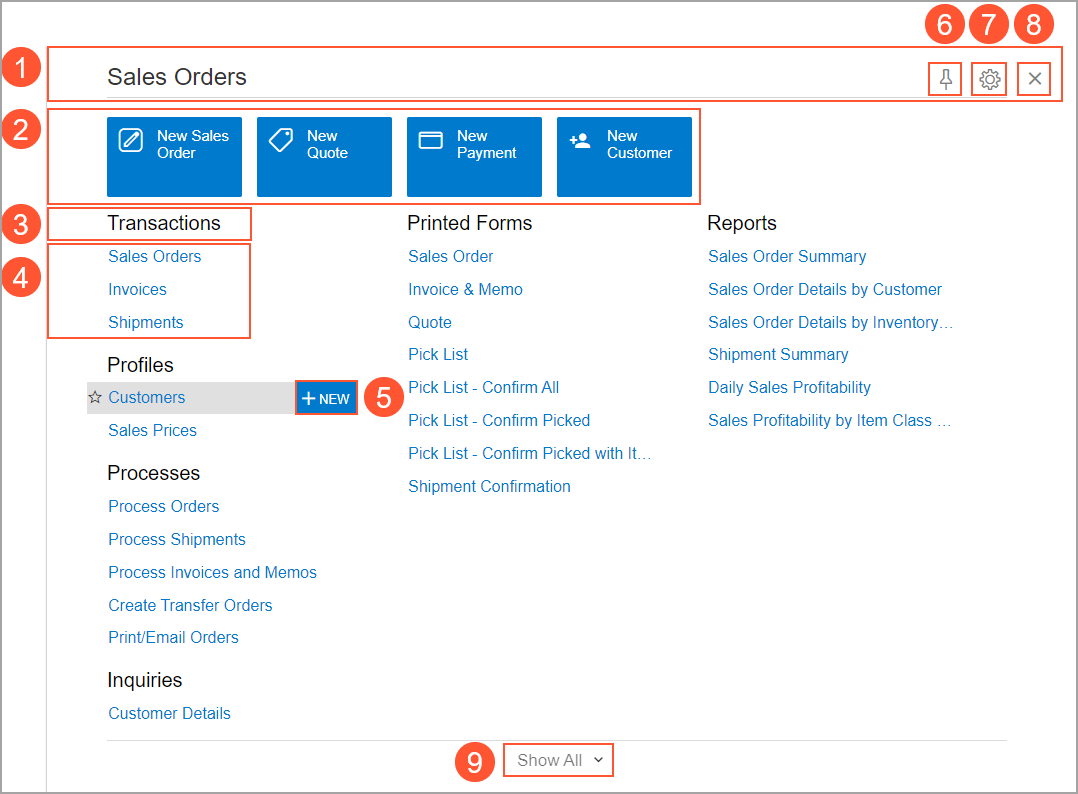The height and width of the screenshot is (794, 1078).
Task: View Invoices under Transactions
Action: [137, 289]
